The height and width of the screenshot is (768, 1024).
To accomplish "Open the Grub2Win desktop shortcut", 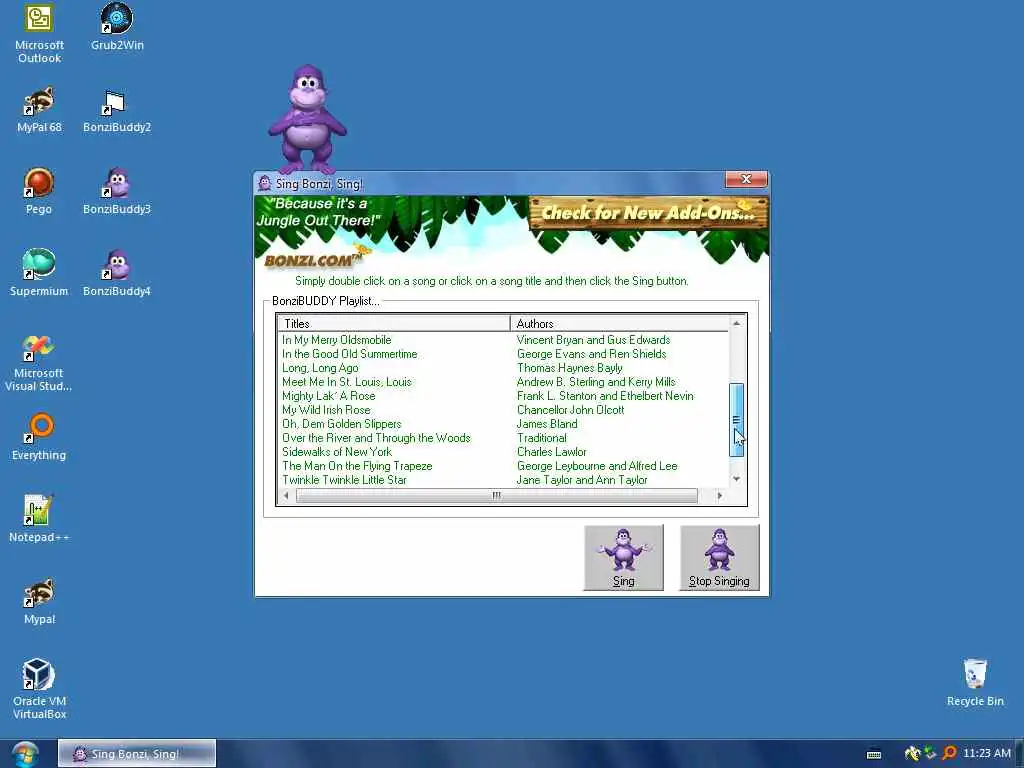I will [x=117, y=26].
